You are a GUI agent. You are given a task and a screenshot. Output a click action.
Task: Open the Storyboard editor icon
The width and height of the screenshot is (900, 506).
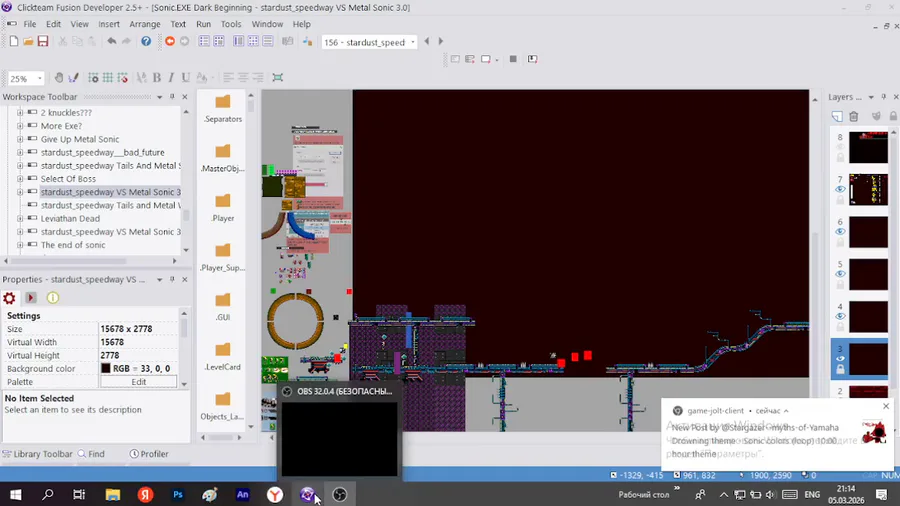tap(204, 41)
